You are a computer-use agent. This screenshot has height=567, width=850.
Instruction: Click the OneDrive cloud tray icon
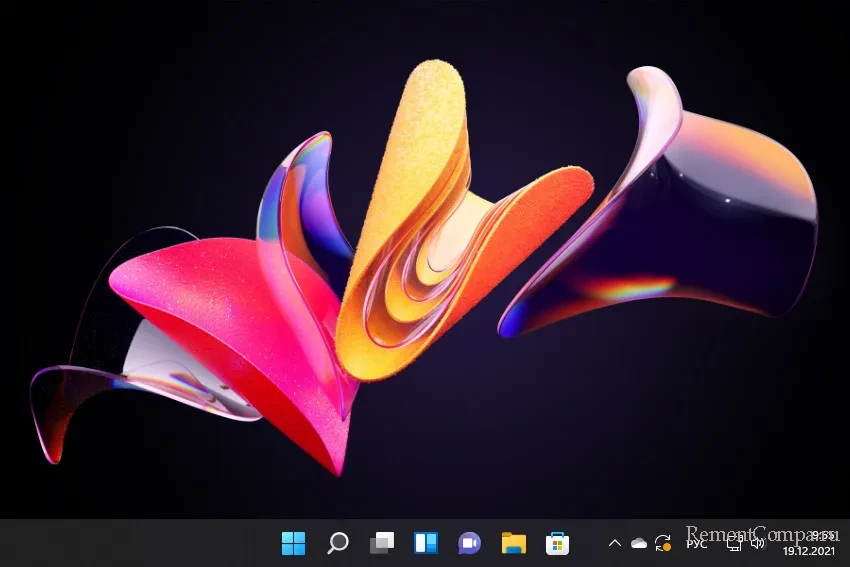(x=638, y=543)
